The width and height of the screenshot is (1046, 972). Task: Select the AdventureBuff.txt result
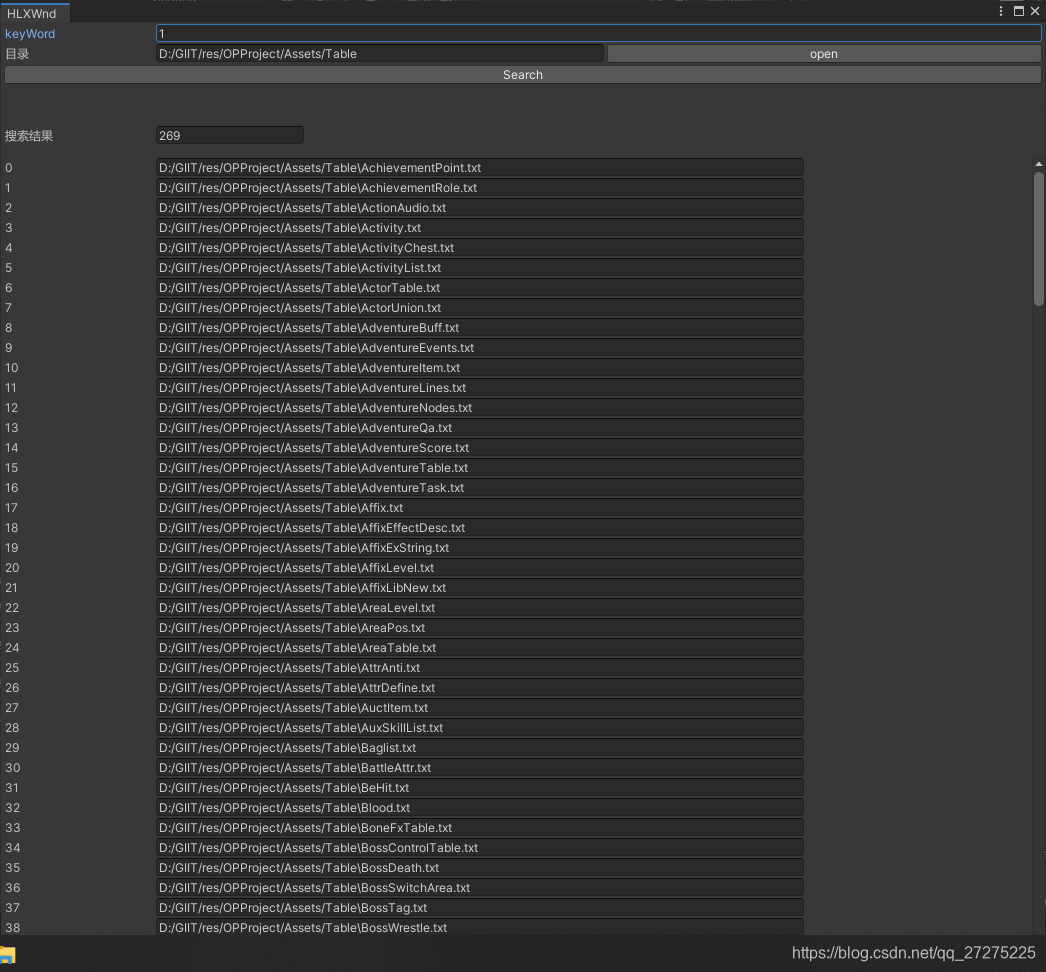coord(480,328)
